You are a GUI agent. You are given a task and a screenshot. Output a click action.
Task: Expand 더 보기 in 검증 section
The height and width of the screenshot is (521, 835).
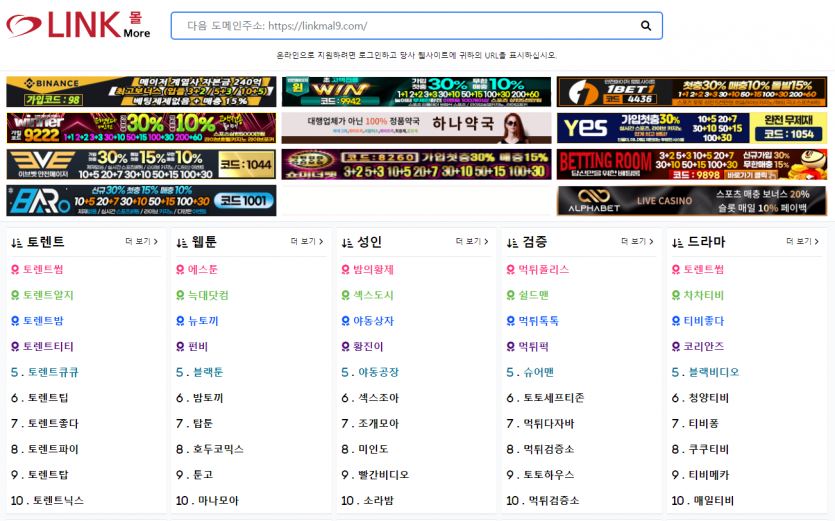tap(637, 241)
